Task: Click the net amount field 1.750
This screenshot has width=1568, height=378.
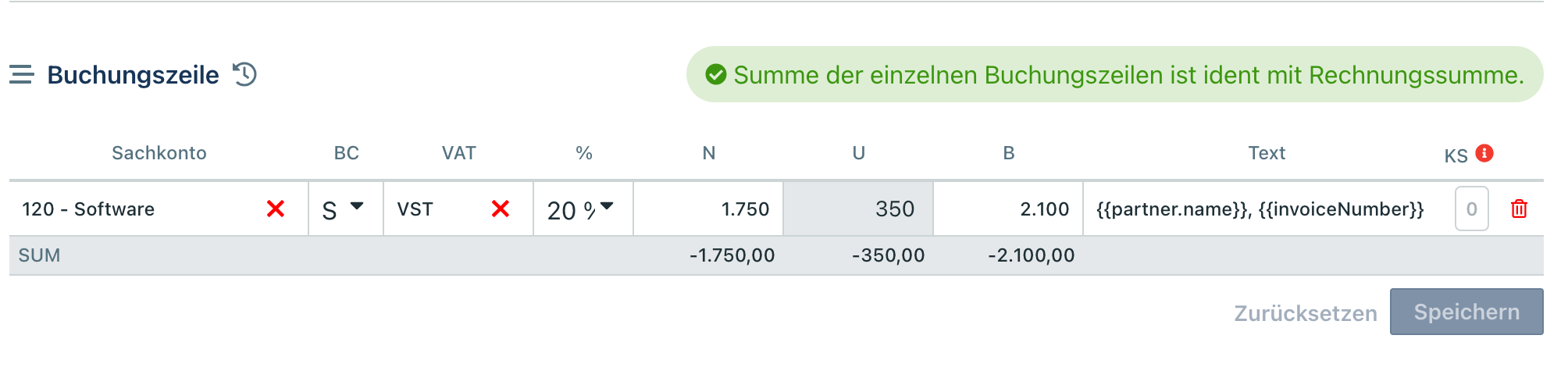Action: click(709, 209)
